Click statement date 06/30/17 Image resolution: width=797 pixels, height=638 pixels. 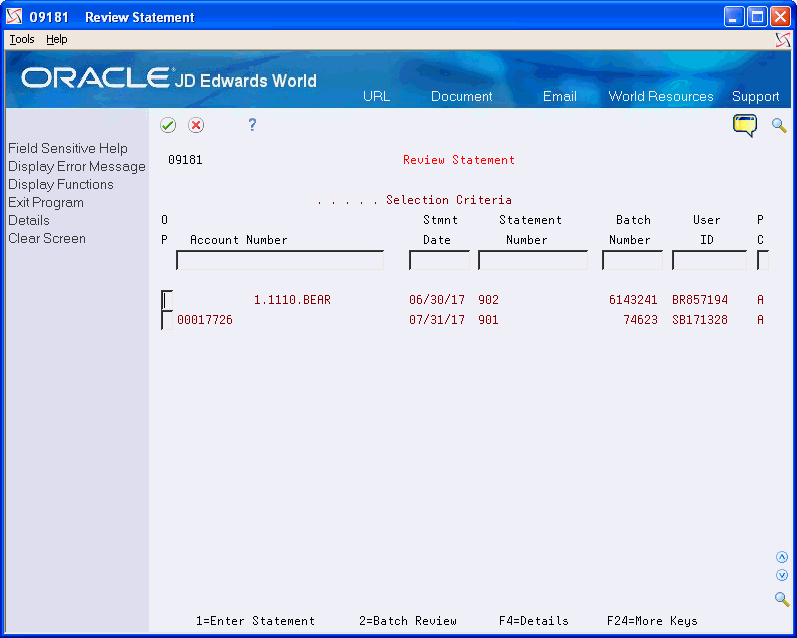pos(437,300)
